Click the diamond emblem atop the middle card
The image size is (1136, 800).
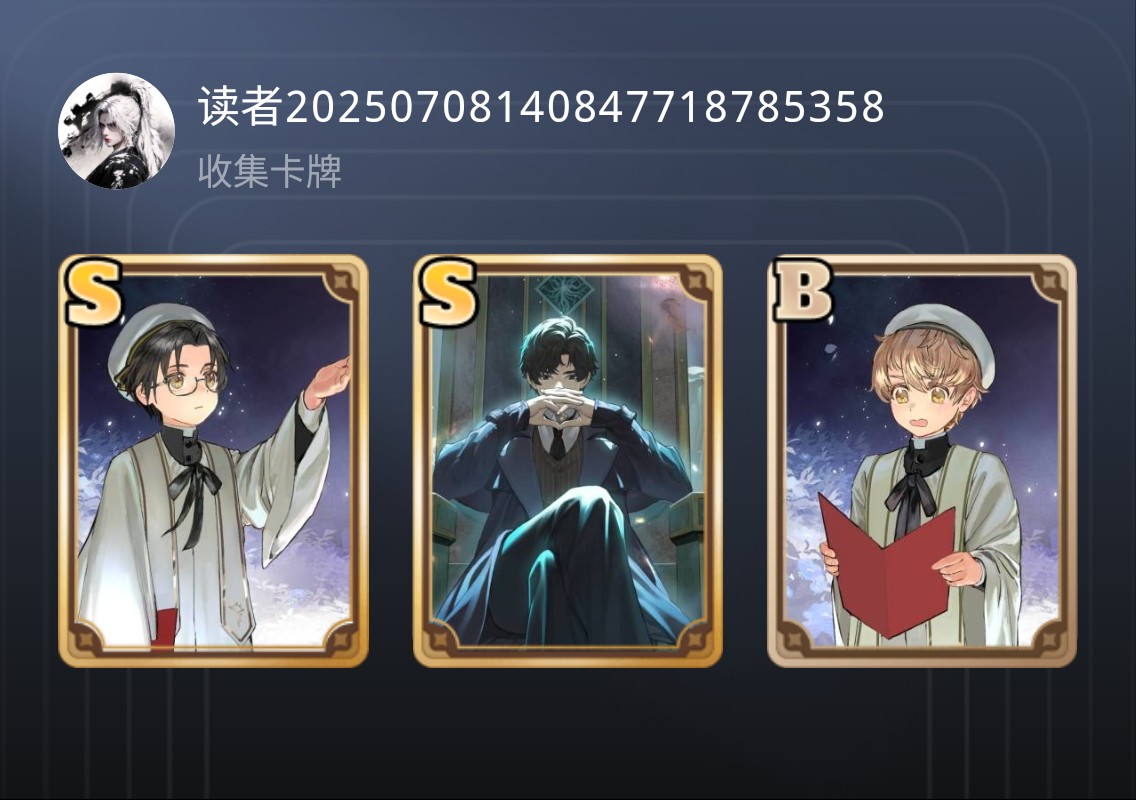[567, 291]
